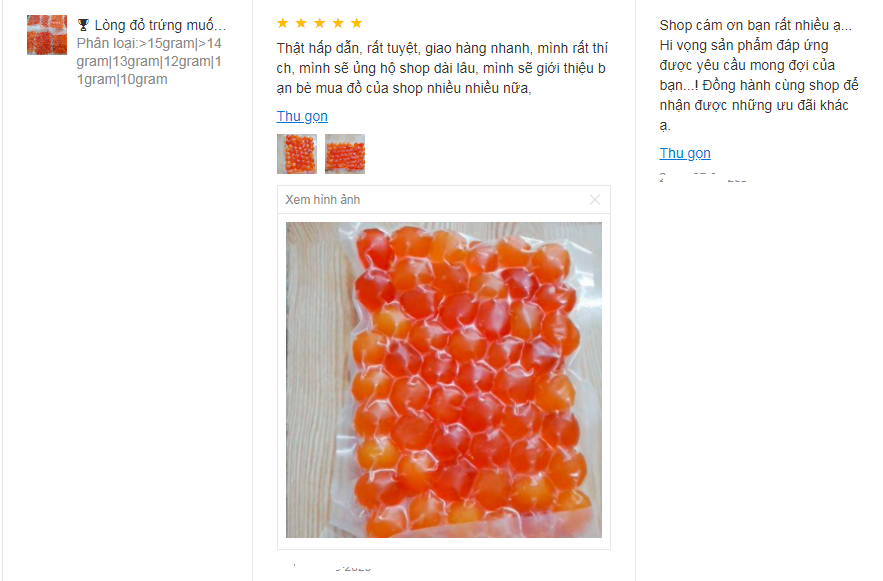This screenshot has height=581, width=883.
Task: Collapse the shop reply via Thu gọn
Action: click(x=685, y=153)
